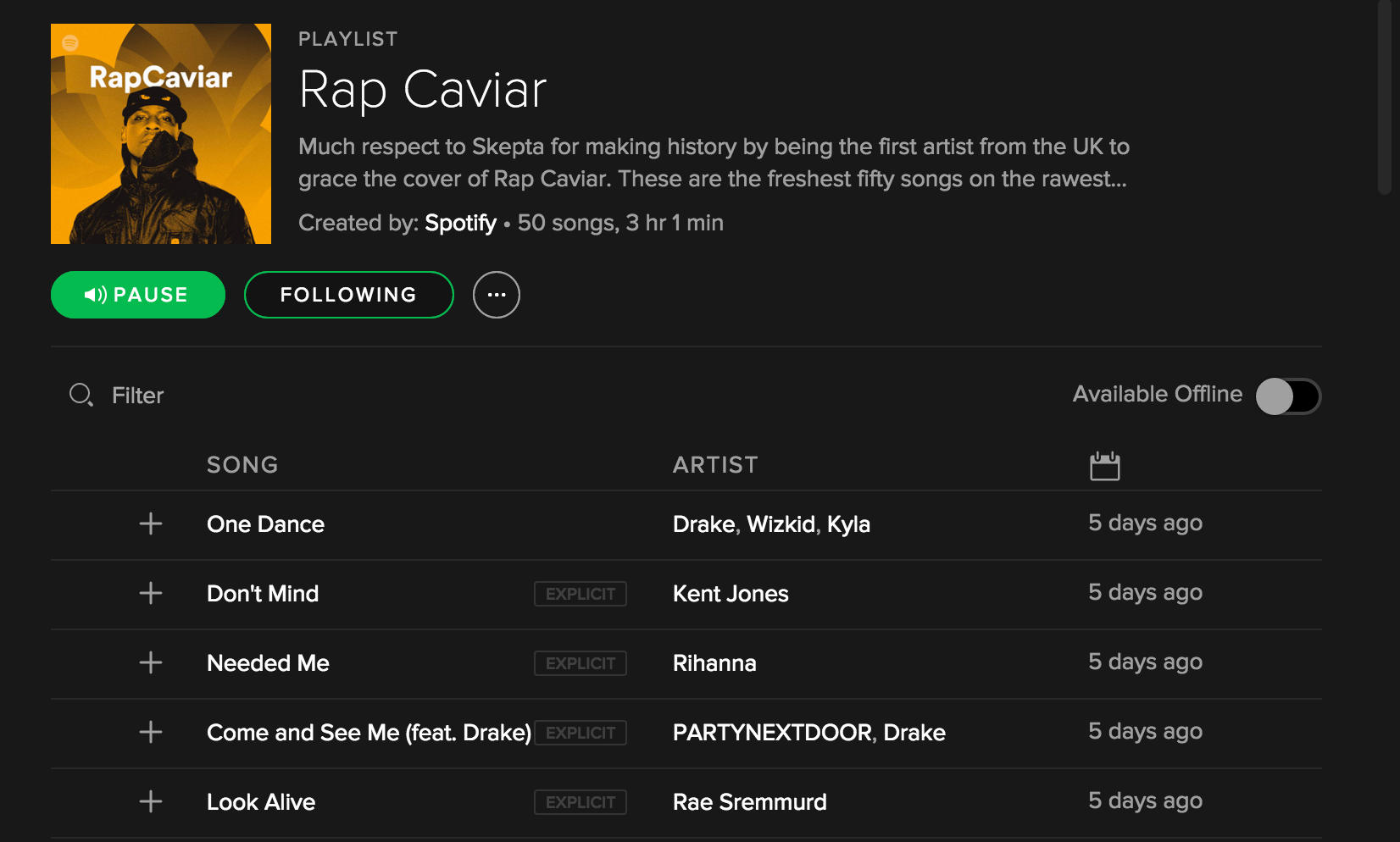This screenshot has width=1400, height=842.
Task: Click '5 days ago' on Look Alive row
Action: click(x=1145, y=801)
